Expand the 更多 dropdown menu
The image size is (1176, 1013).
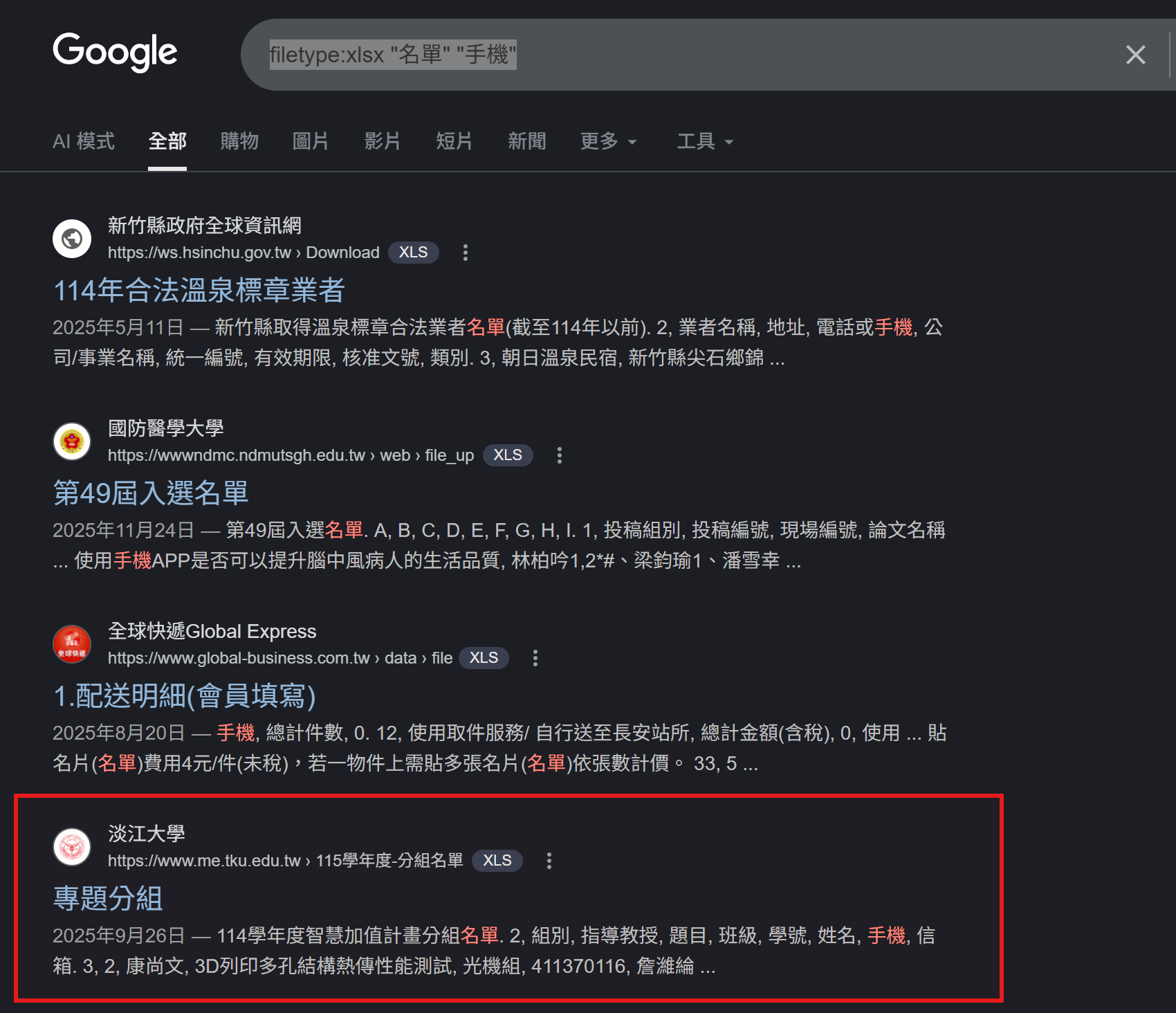pyautogui.click(x=609, y=141)
